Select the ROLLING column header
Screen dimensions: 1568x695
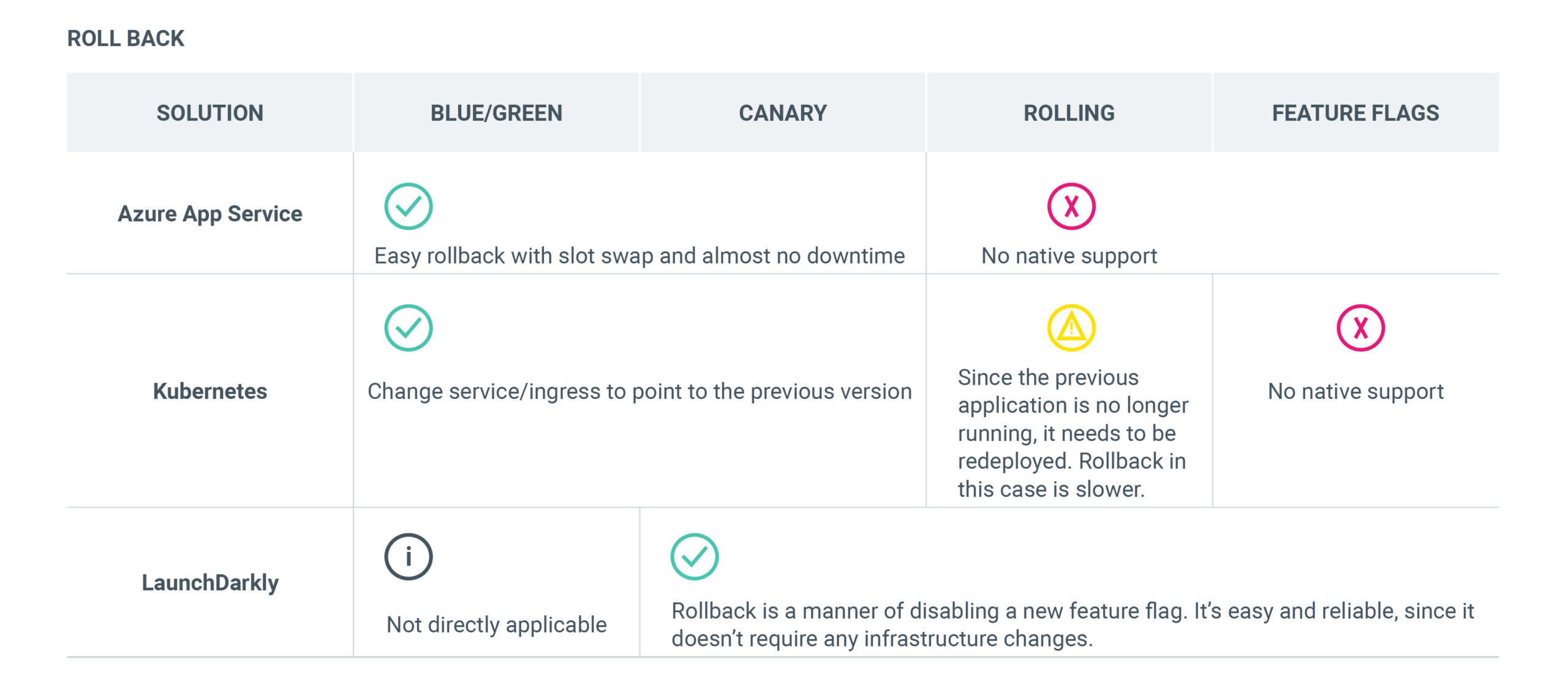click(1069, 113)
